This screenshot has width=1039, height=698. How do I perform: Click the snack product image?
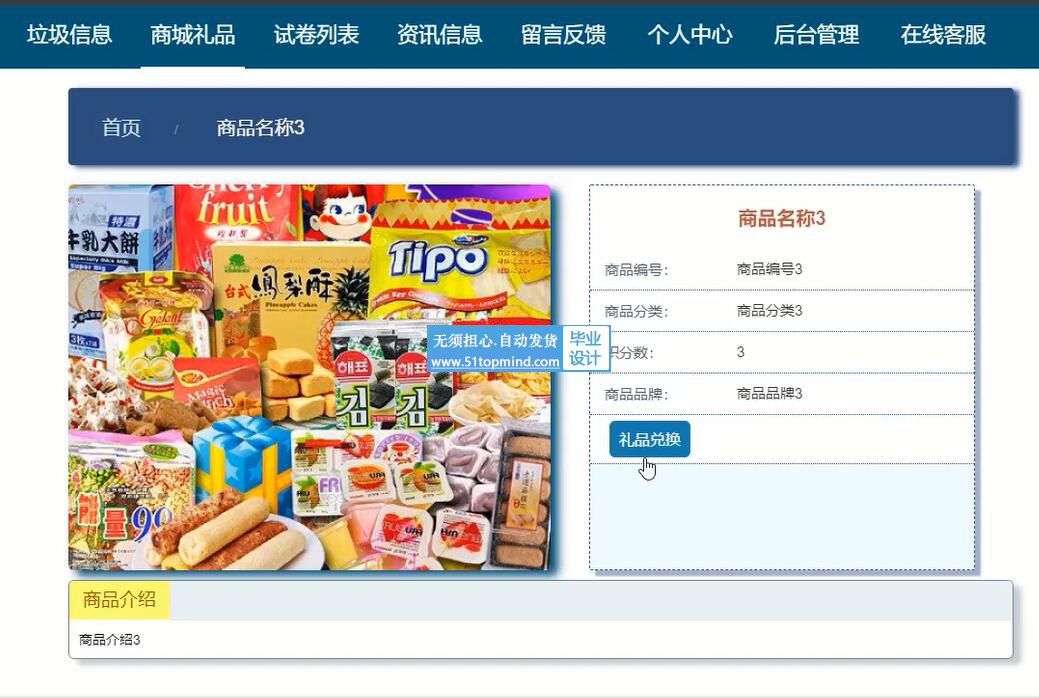click(309, 377)
